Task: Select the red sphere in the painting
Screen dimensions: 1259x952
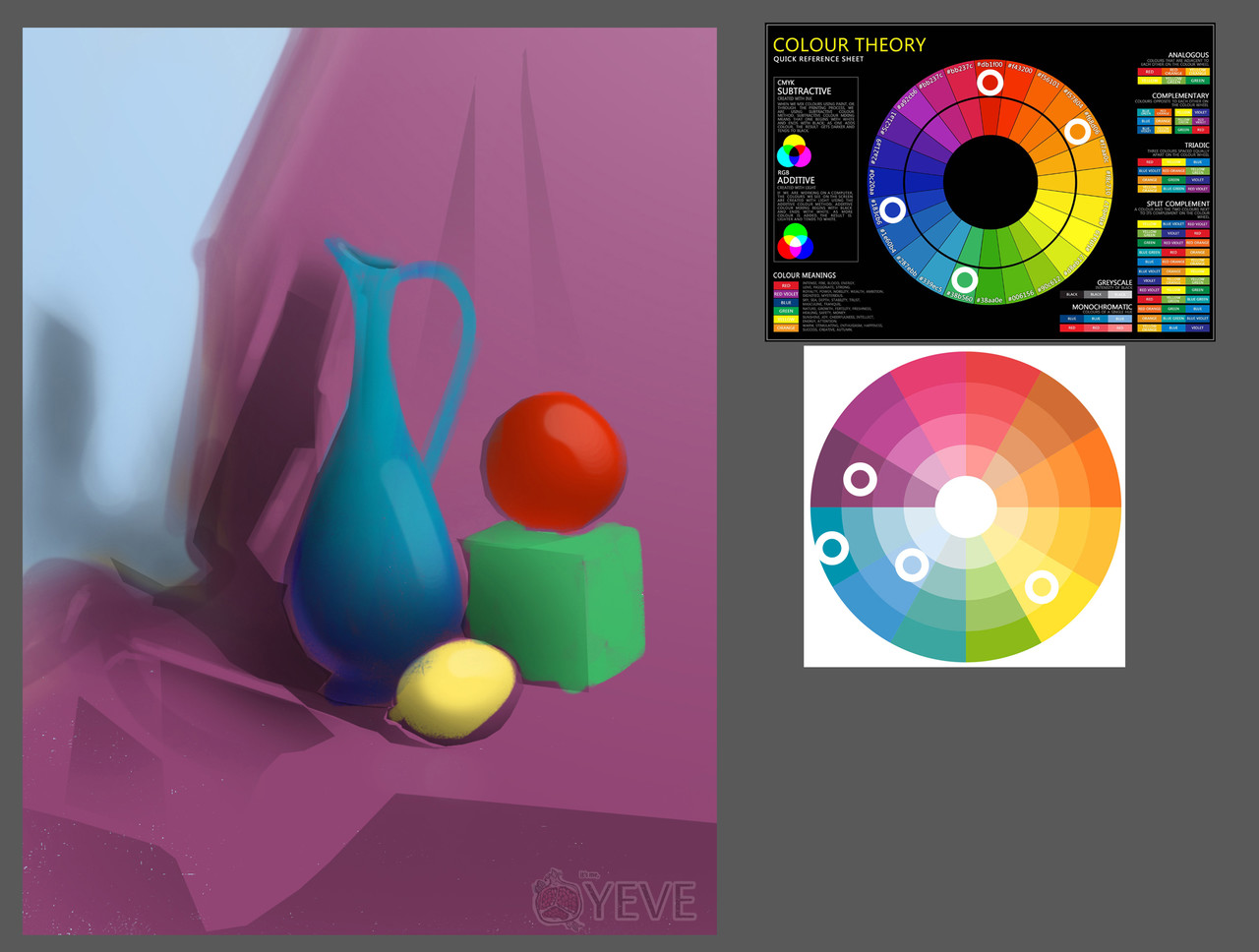Action: click(555, 459)
